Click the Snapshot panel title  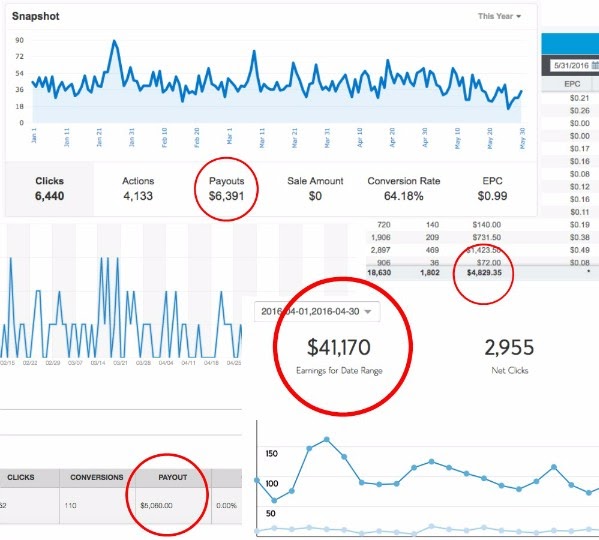(x=36, y=16)
